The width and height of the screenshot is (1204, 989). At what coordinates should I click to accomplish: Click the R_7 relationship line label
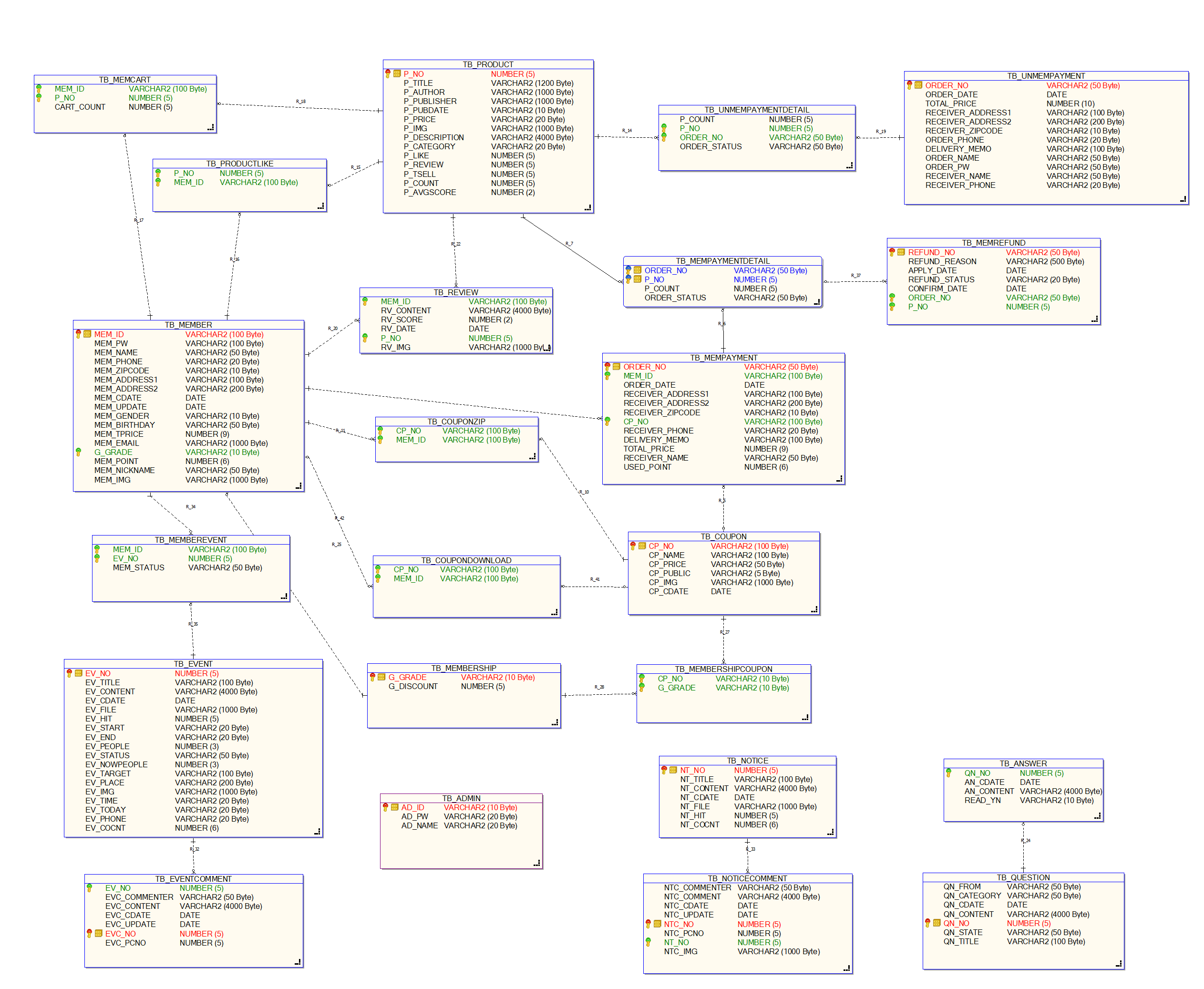[569, 244]
